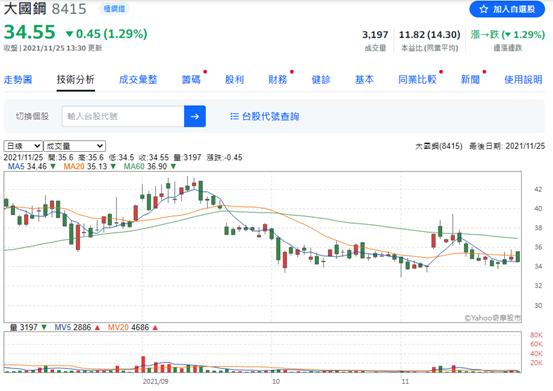
Task: Open the 基本 tab
Action: (364, 79)
